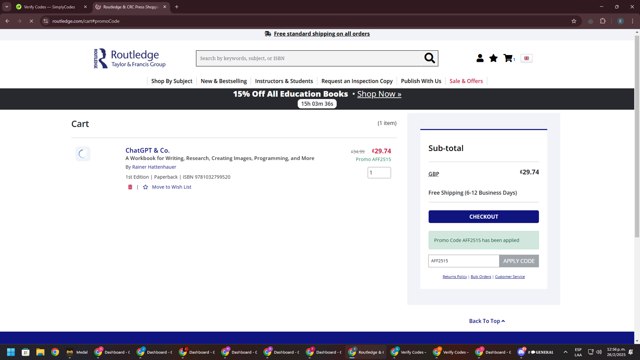Click the 15h 03m 36s countdown timer
The image size is (640, 360).
click(317, 104)
